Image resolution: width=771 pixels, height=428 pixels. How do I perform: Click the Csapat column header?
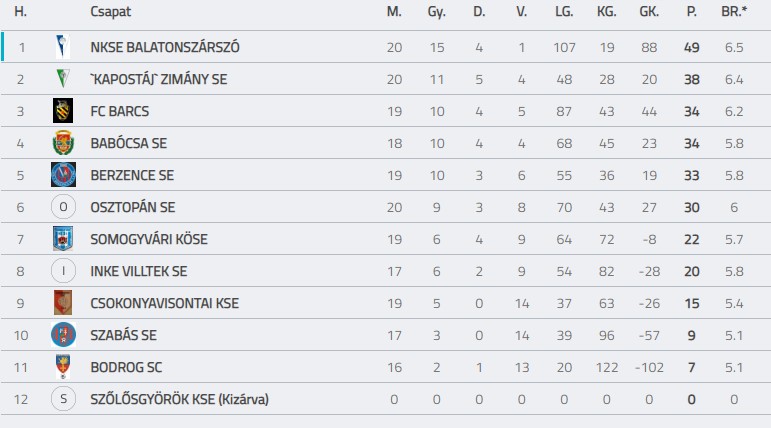click(x=111, y=12)
